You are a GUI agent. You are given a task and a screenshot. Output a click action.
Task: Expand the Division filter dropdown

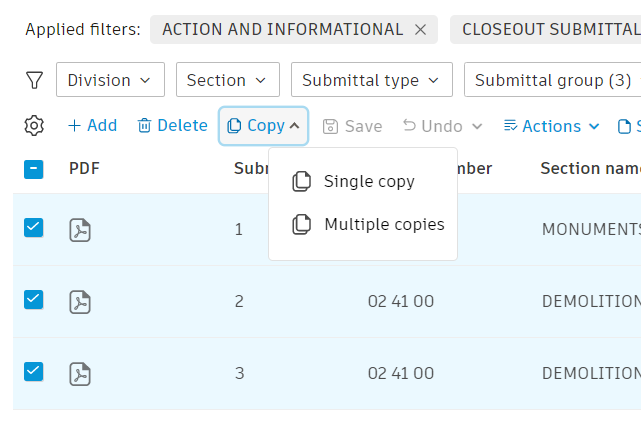pyautogui.click(x=110, y=80)
